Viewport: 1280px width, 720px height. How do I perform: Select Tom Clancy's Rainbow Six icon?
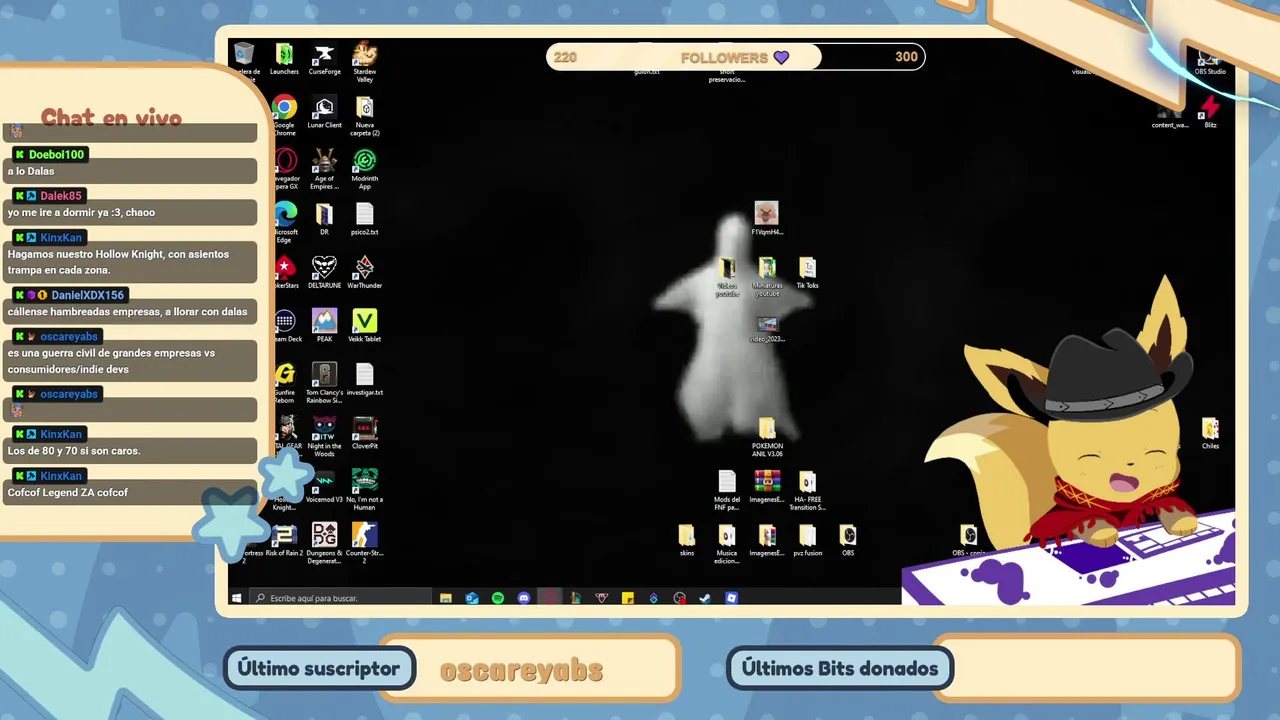[x=324, y=383]
